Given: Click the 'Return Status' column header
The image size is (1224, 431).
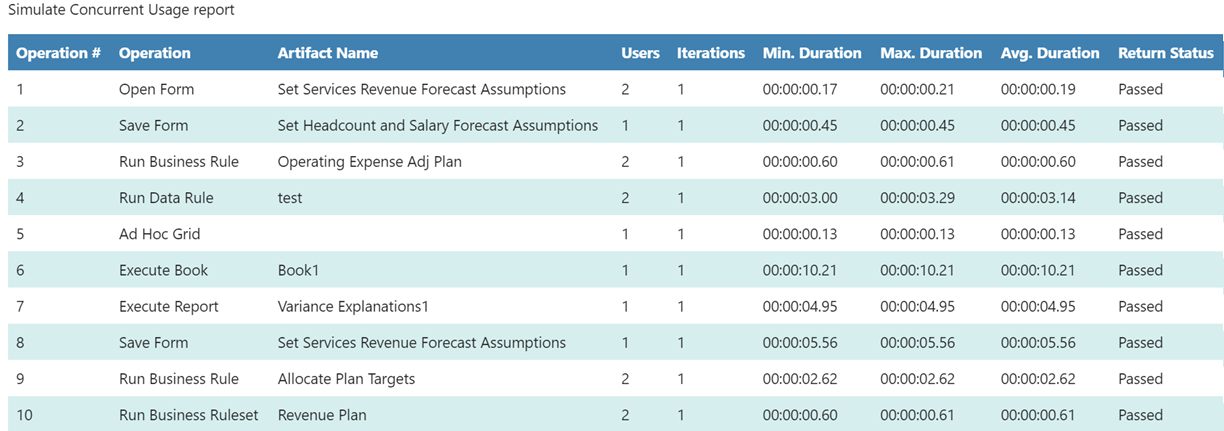Looking at the screenshot, I should click(1165, 53).
